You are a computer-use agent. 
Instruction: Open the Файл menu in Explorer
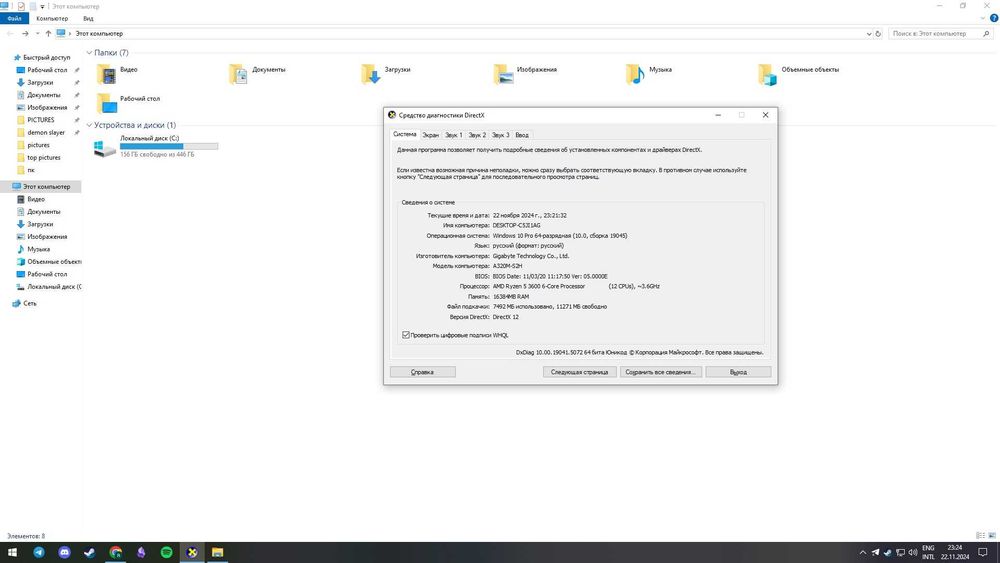pyautogui.click(x=14, y=18)
